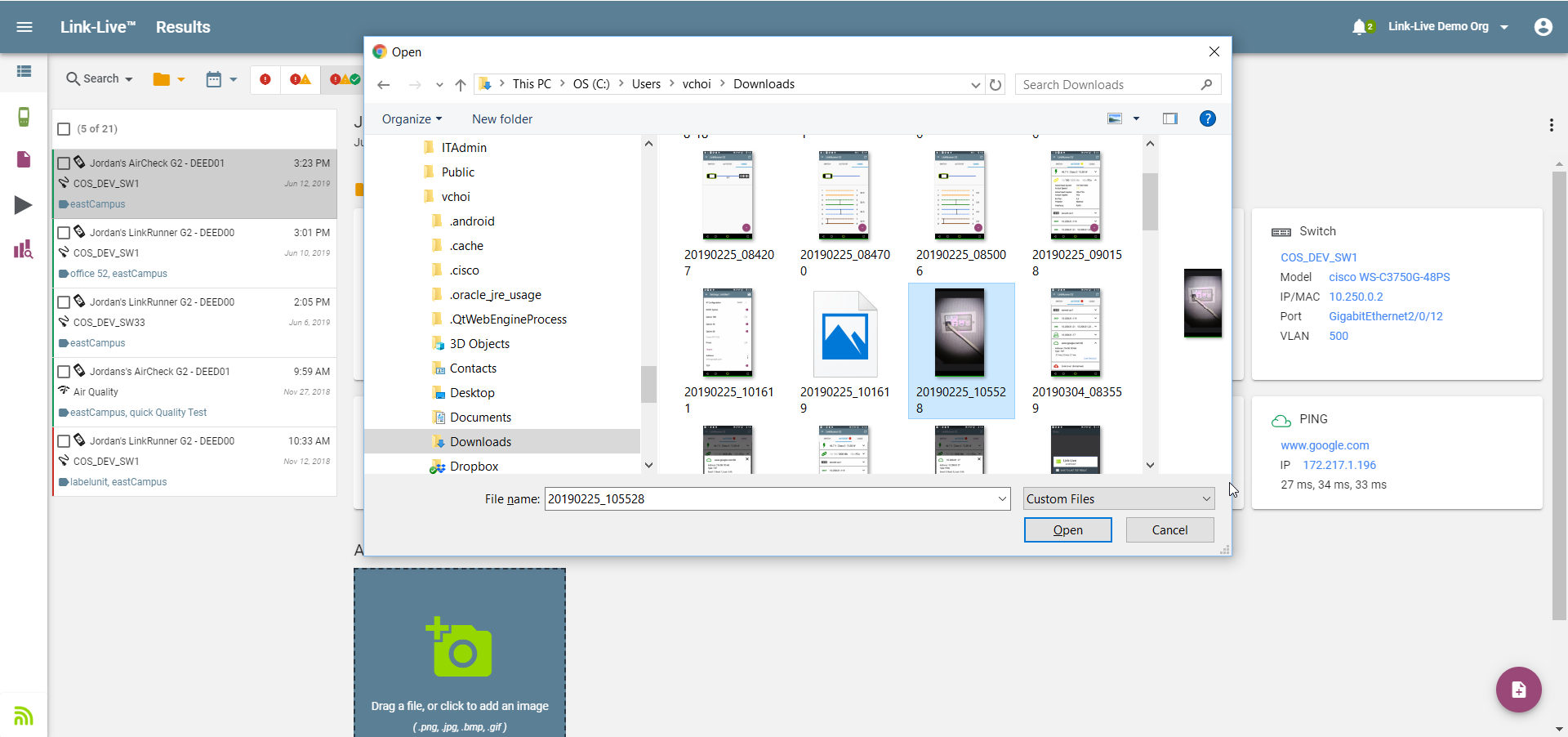Select the Desktop folder in tree

click(472, 393)
